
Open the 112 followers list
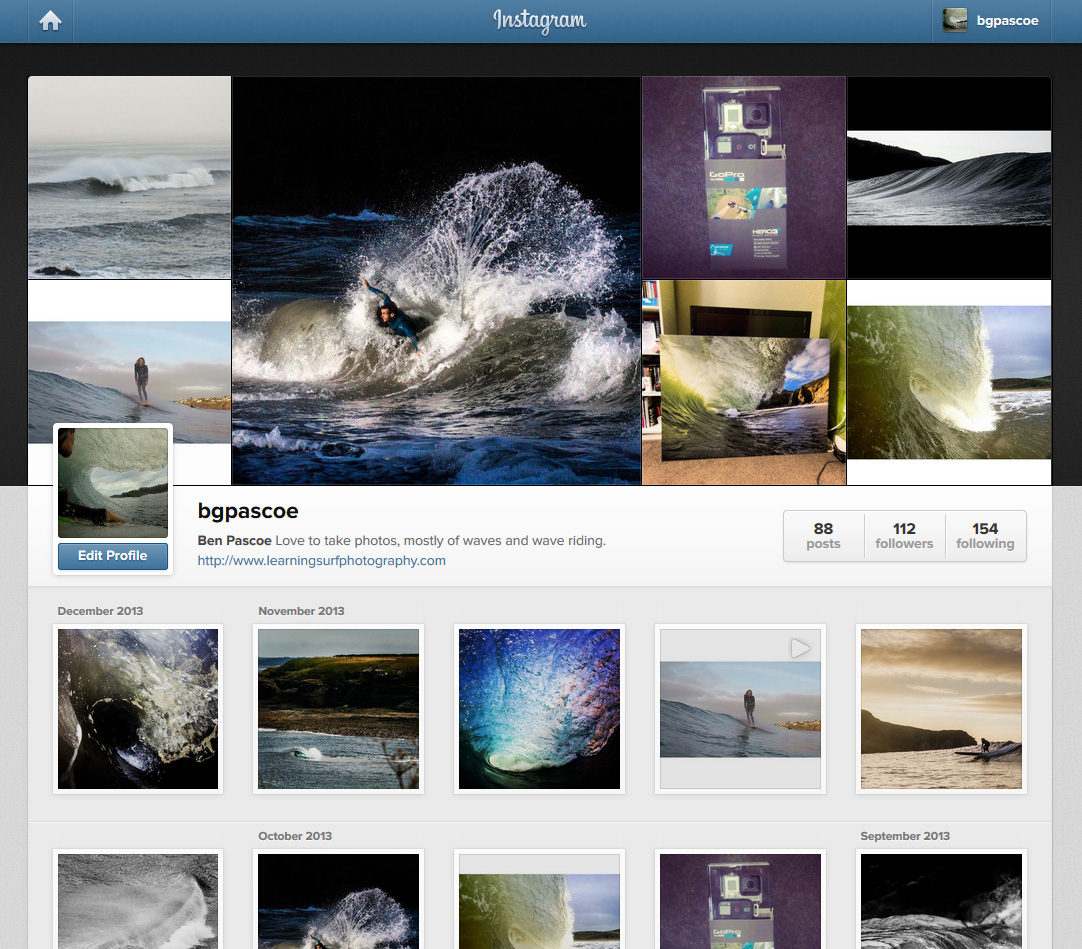tap(904, 536)
